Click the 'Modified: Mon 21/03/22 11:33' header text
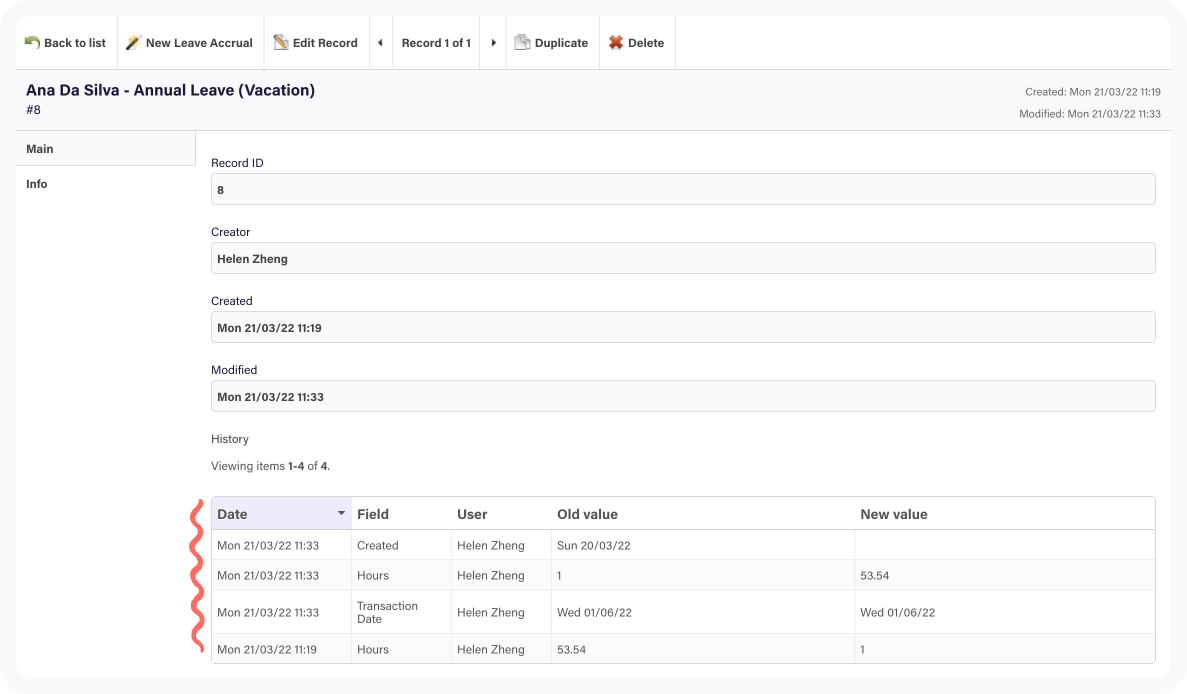 pyautogui.click(x=1089, y=114)
